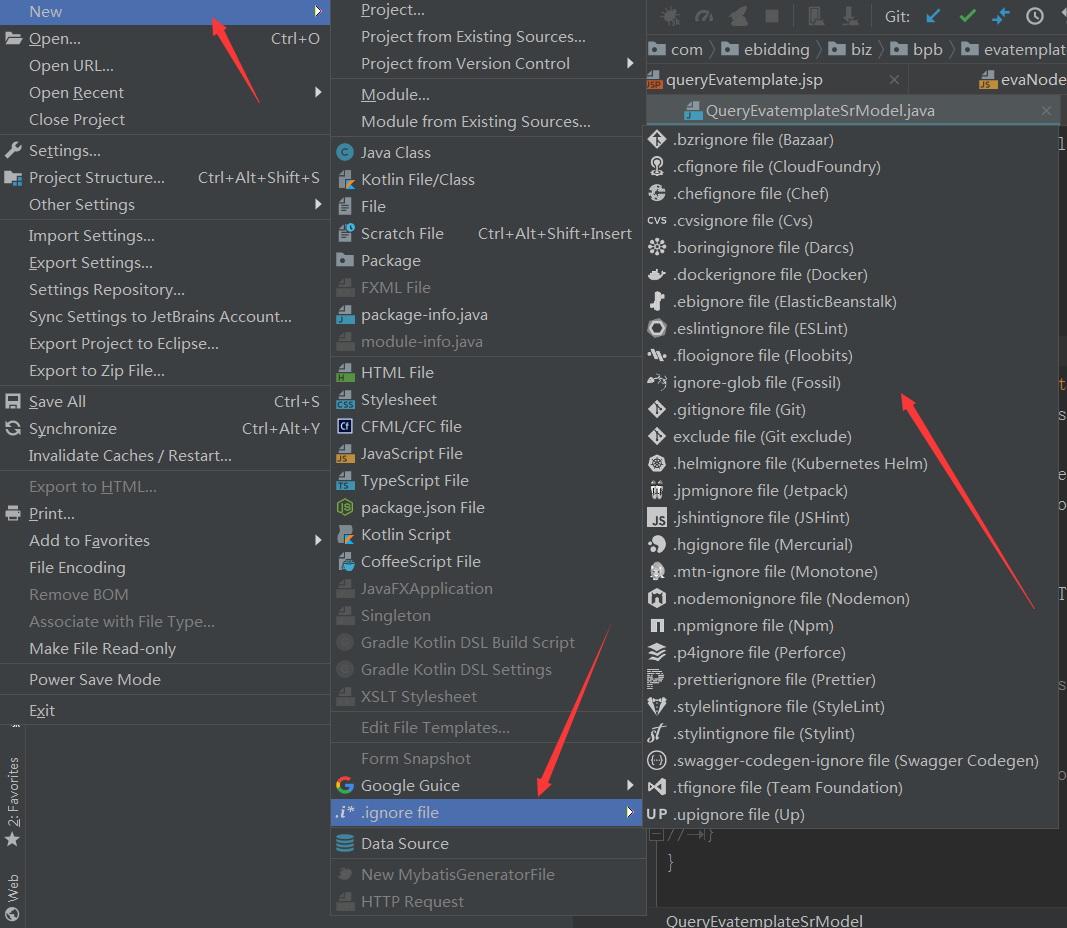Click the HTML File icon
This screenshot has width=1067, height=928.
(x=346, y=373)
